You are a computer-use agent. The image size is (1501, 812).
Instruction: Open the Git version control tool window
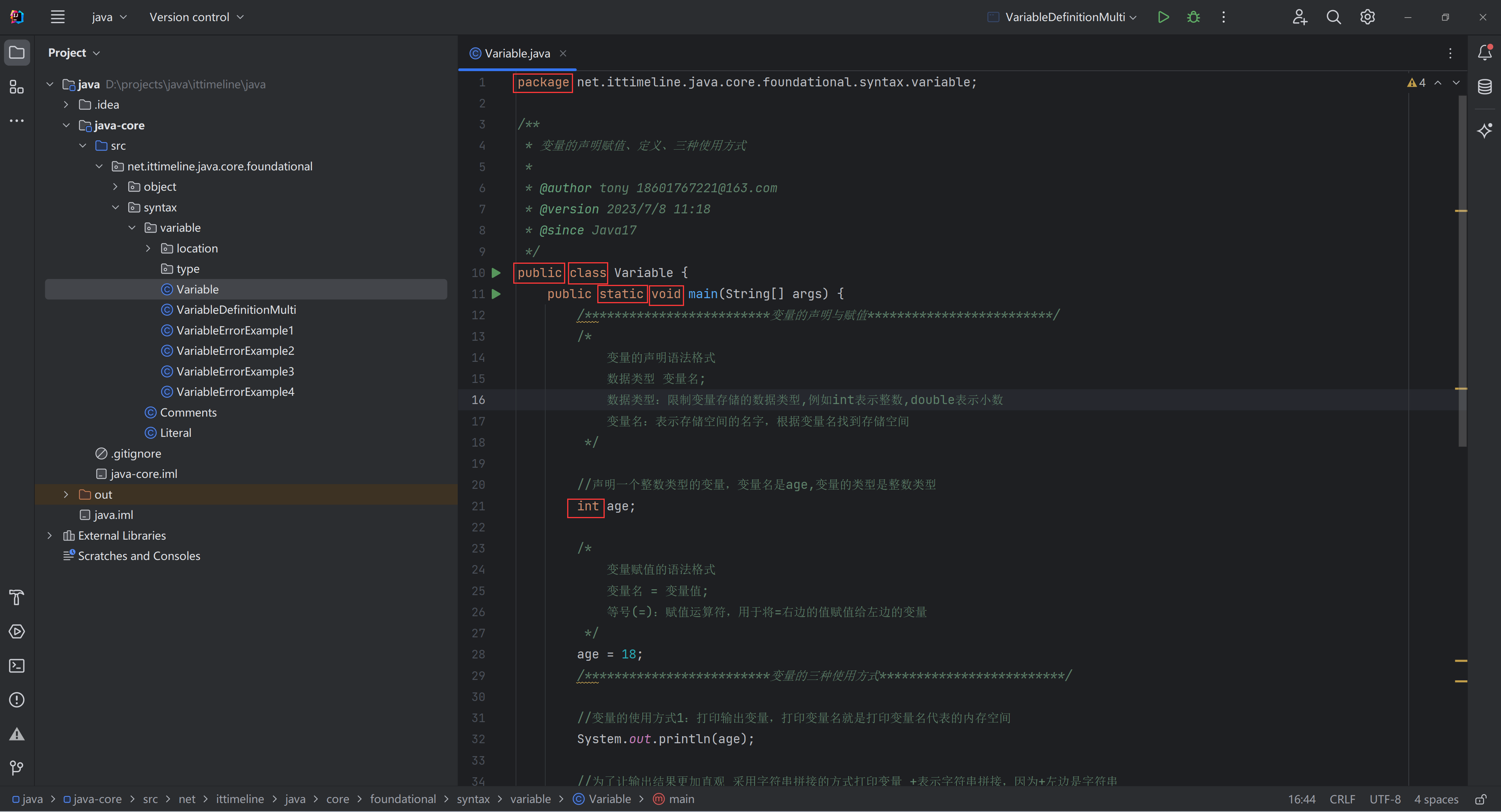point(17,768)
